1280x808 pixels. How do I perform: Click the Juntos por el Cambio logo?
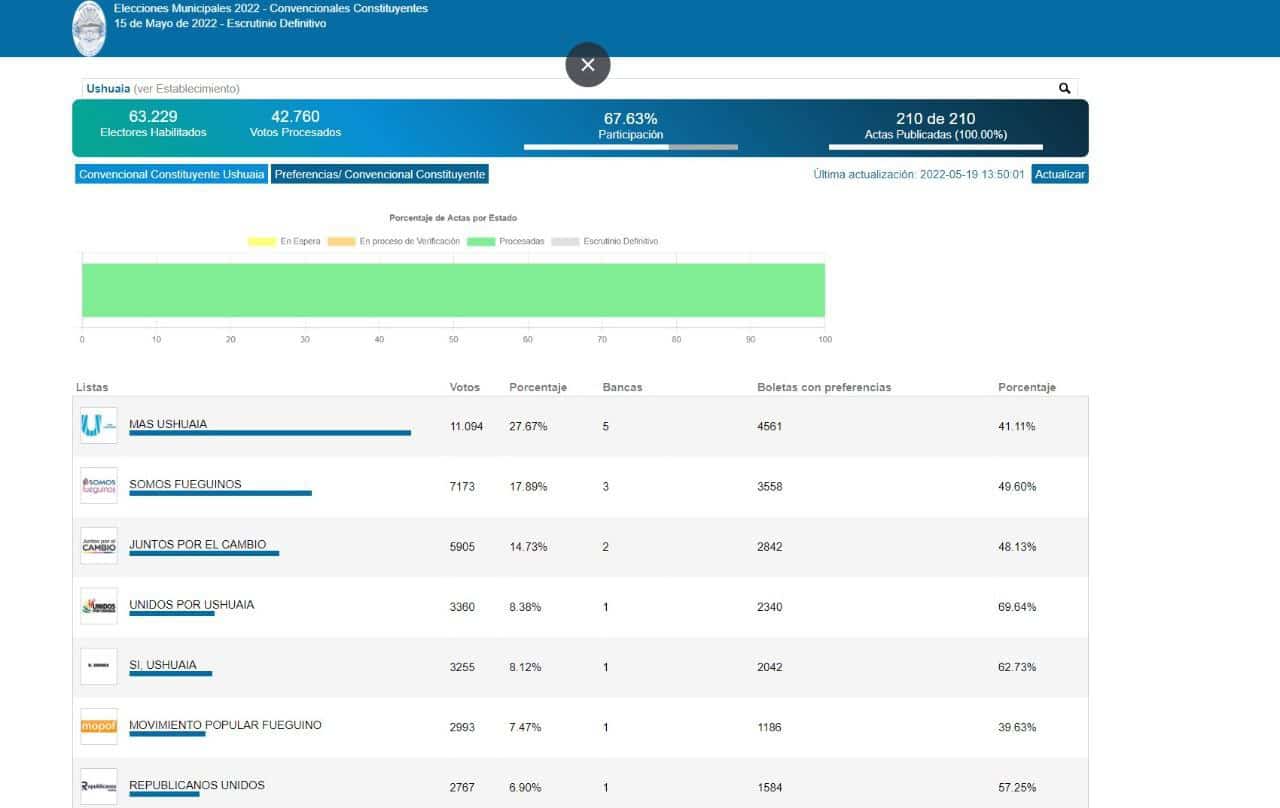click(99, 546)
